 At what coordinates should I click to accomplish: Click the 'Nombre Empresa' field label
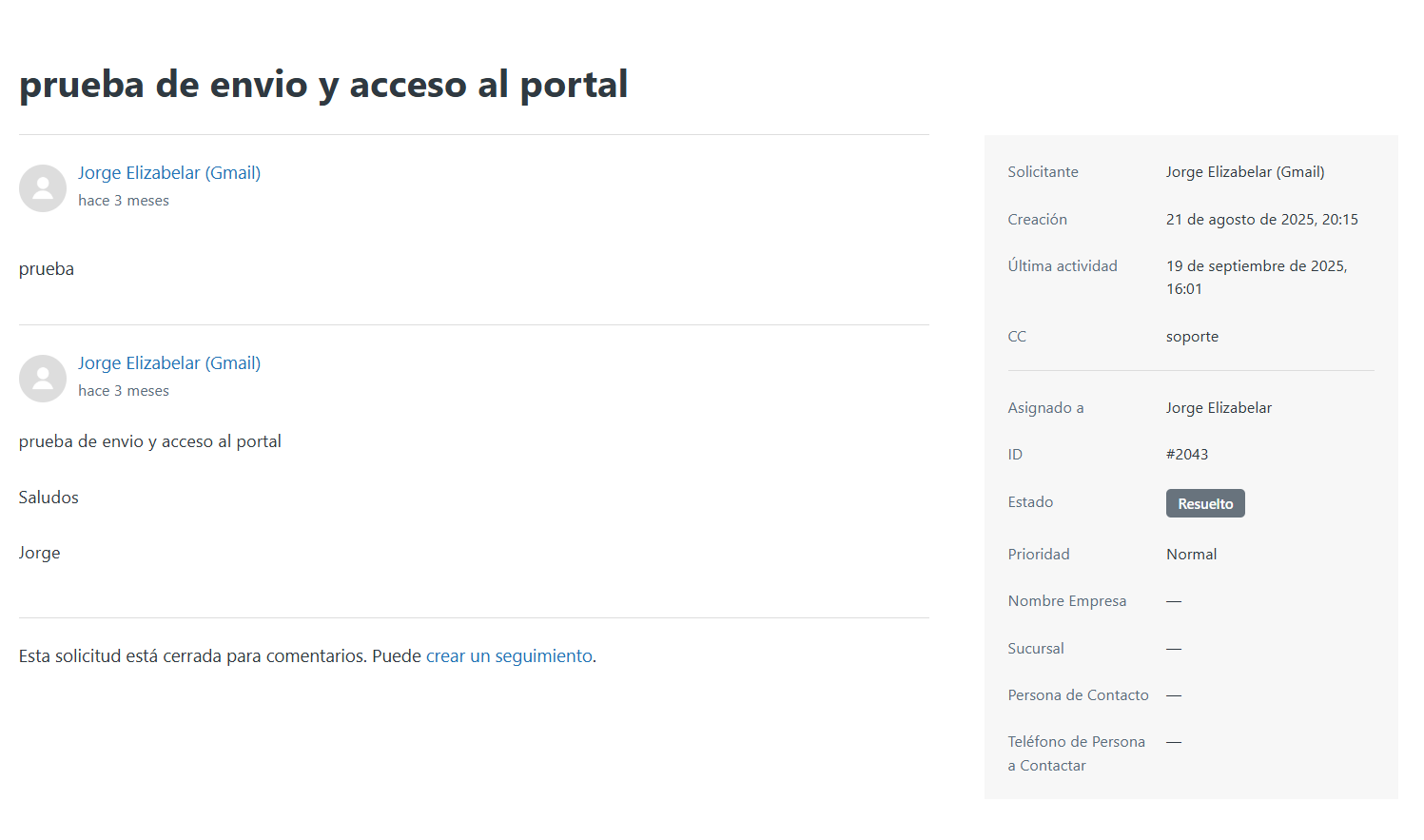[x=1066, y=601]
